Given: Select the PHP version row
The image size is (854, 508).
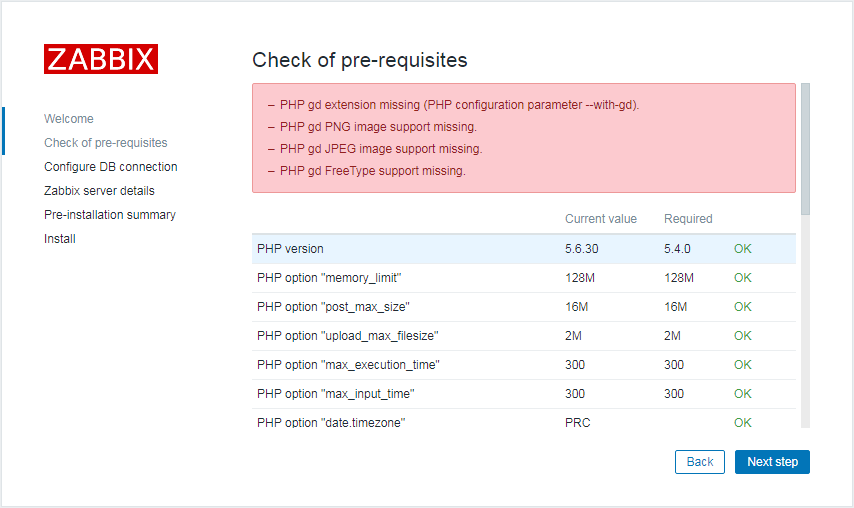Looking at the screenshot, I should (x=523, y=249).
